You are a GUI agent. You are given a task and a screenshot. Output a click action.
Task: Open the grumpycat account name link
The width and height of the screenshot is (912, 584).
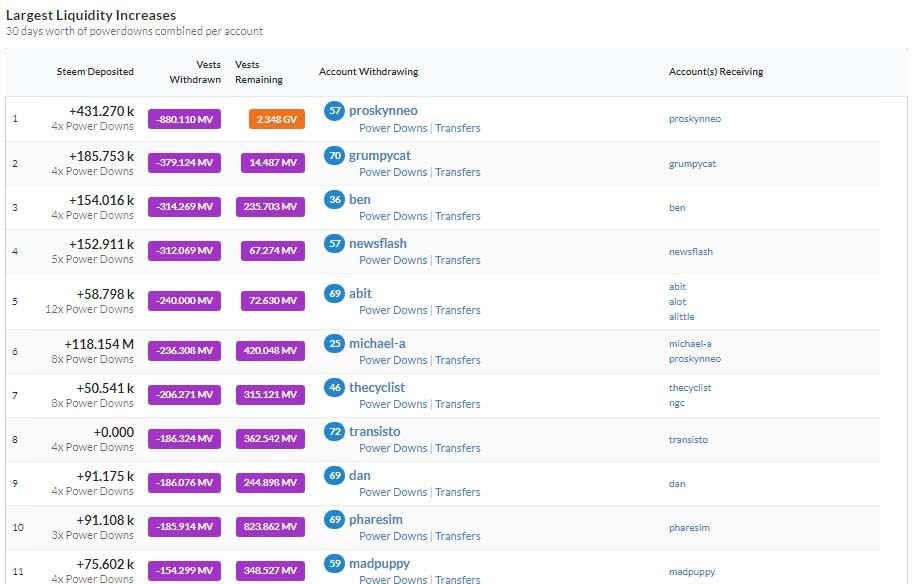click(380, 155)
